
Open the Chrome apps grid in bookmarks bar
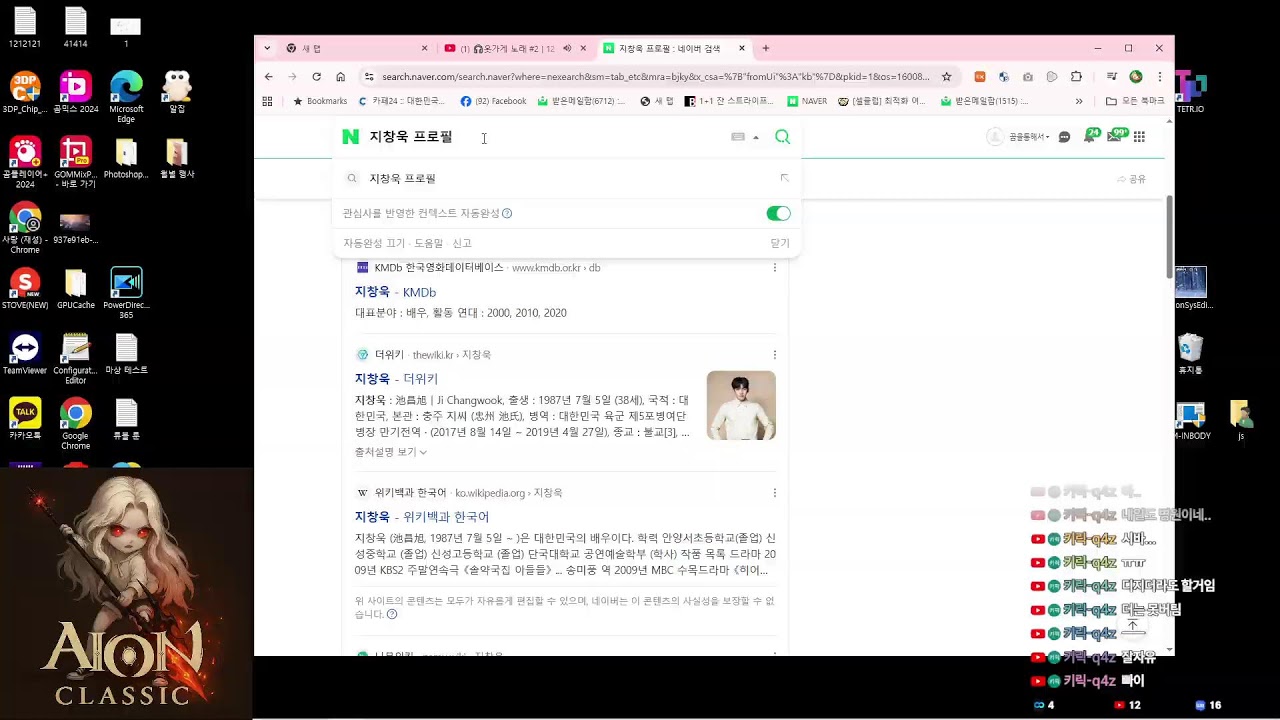(x=267, y=101)
